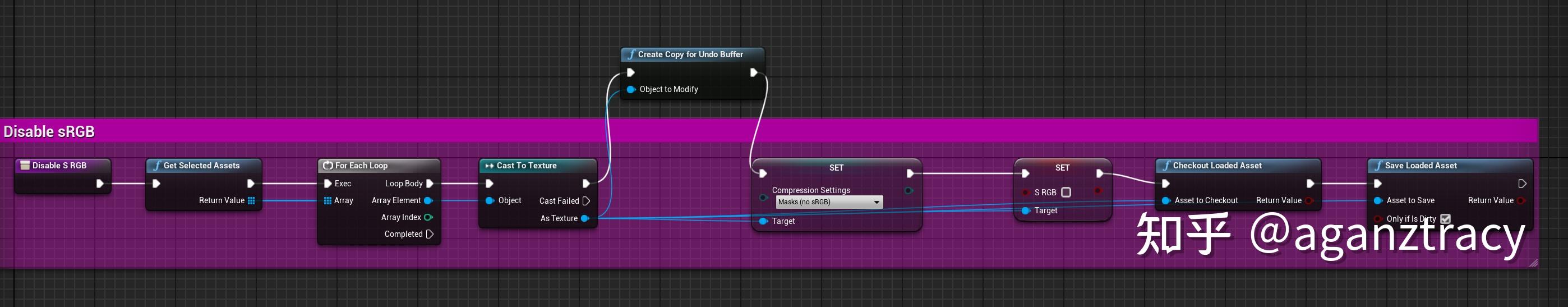
Task: Click the Return Value array pin on Get Selected Assets
Action: point(251,200)
